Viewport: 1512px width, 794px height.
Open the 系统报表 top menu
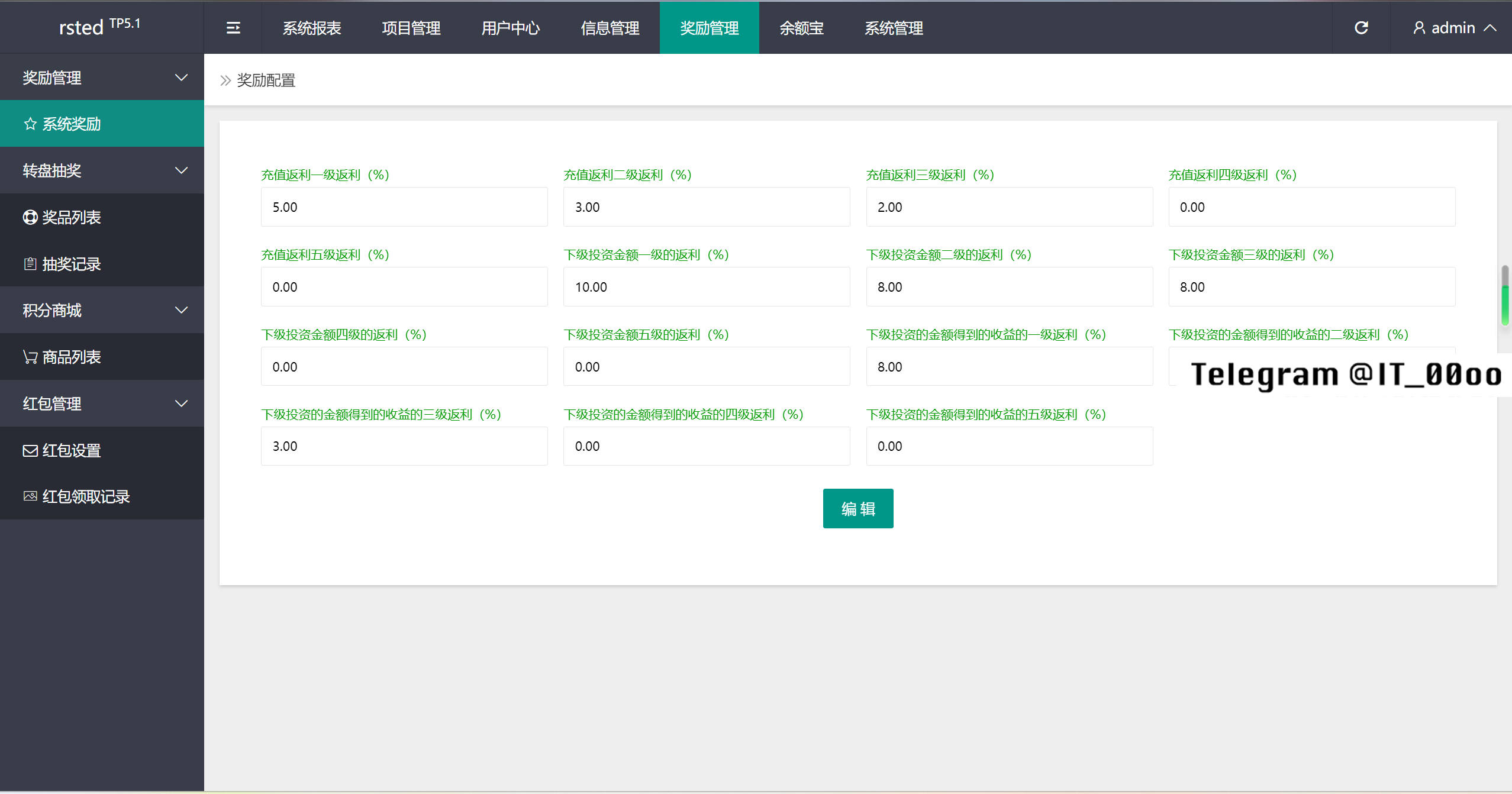pos(312,28)
